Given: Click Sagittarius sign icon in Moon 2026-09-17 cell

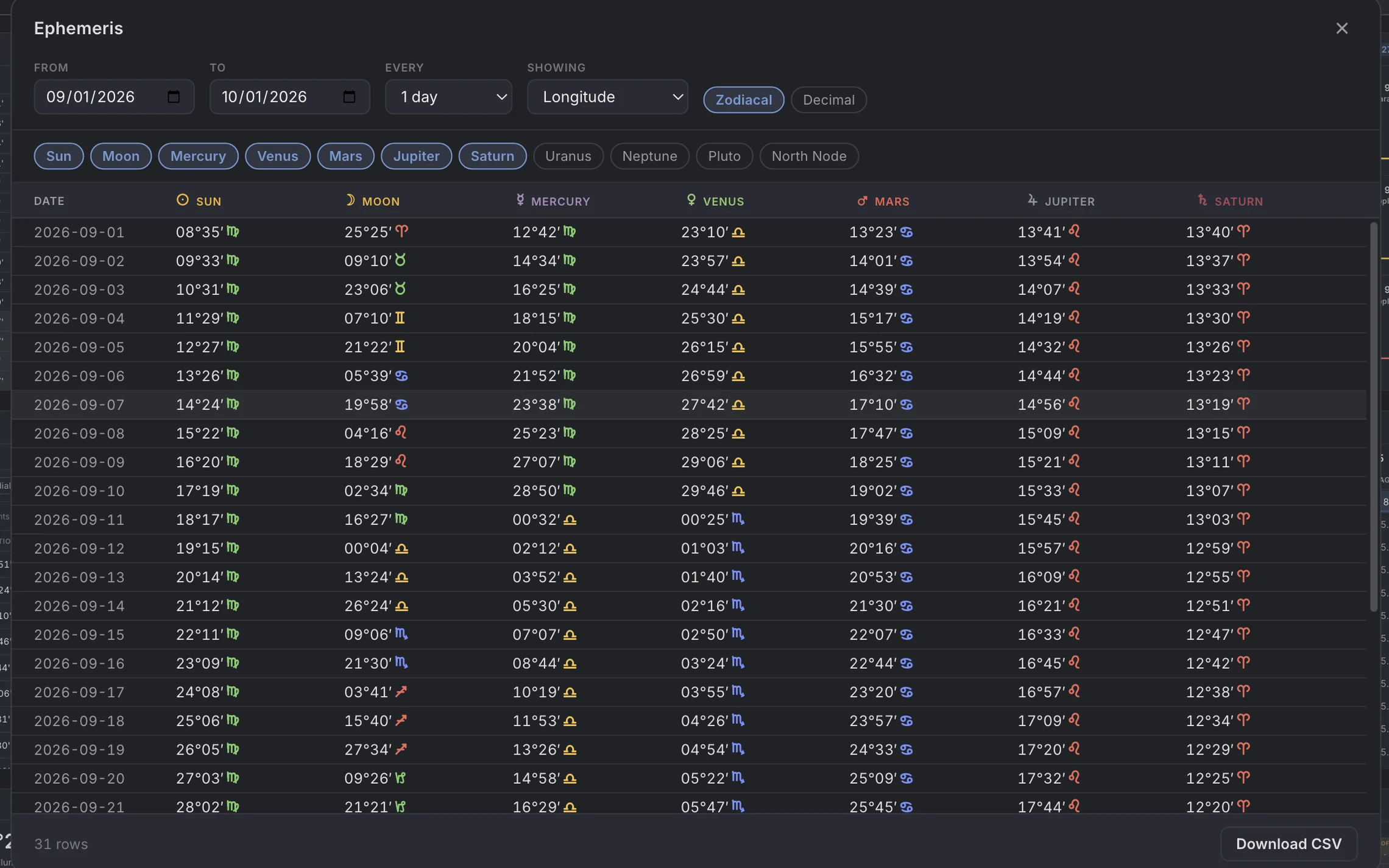Looking at the screenshot, I should coord(401,691).
